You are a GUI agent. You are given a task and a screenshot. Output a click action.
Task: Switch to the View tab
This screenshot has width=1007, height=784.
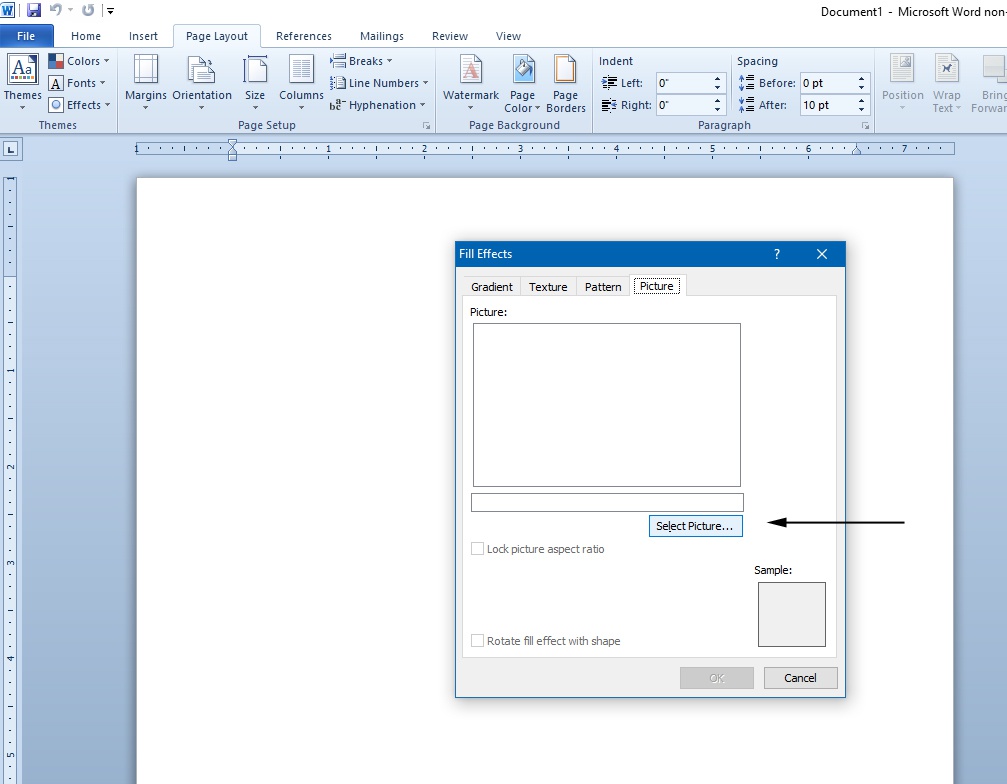click(x=508, y=36)
